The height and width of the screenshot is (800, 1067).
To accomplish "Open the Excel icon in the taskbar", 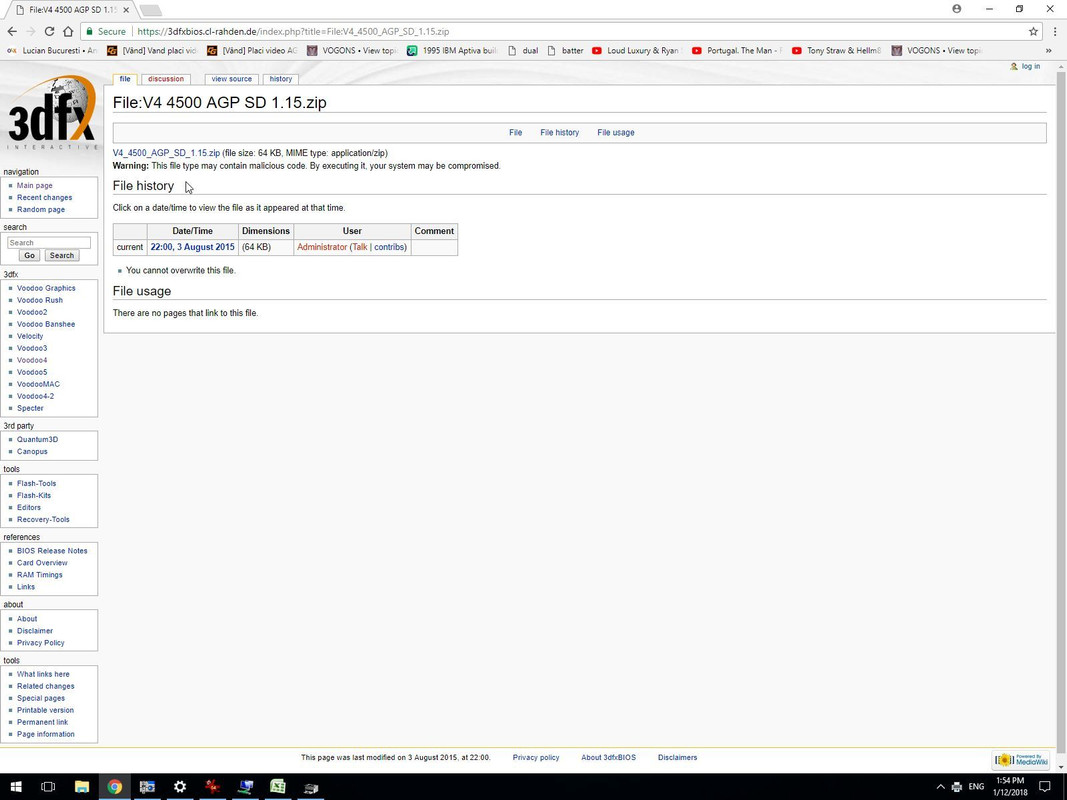I will pos(278,786).
